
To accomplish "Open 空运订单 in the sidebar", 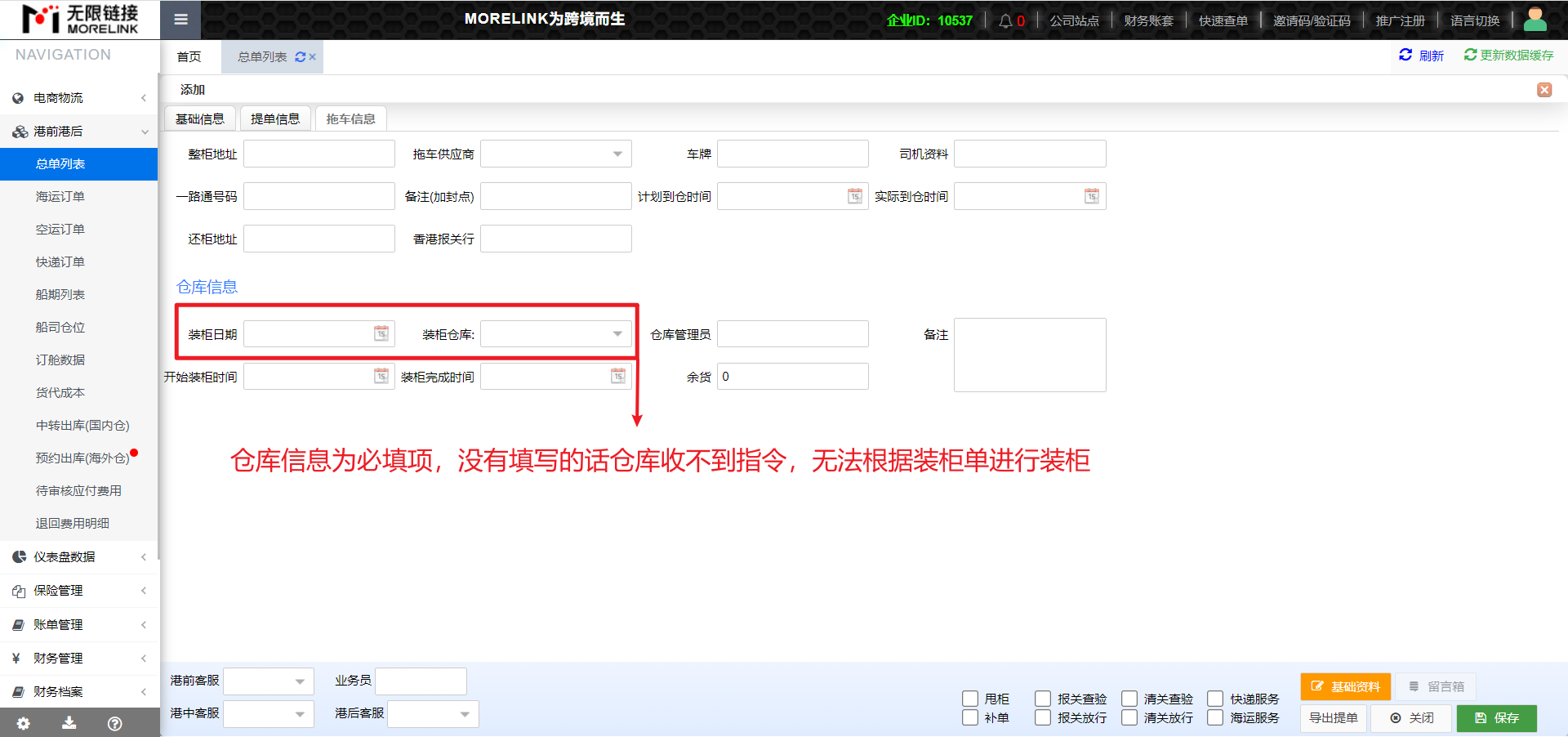I will [x=60, y=230].
